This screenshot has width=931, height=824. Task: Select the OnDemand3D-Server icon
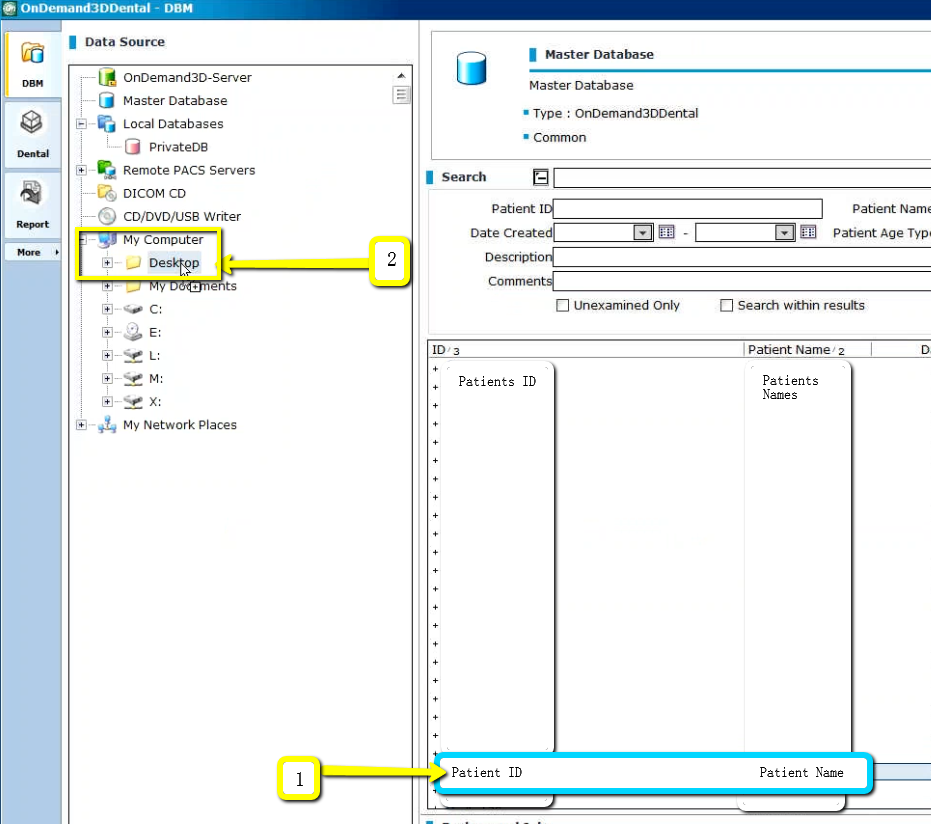107,77
